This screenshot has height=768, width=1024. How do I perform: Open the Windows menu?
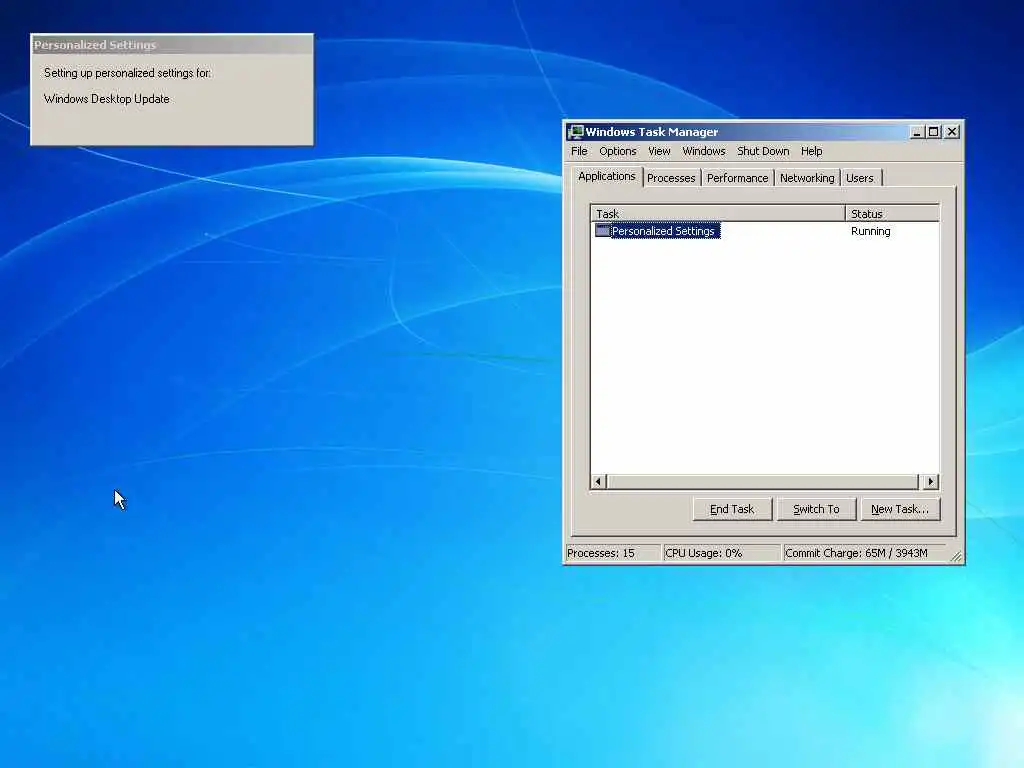click(703, 152)
